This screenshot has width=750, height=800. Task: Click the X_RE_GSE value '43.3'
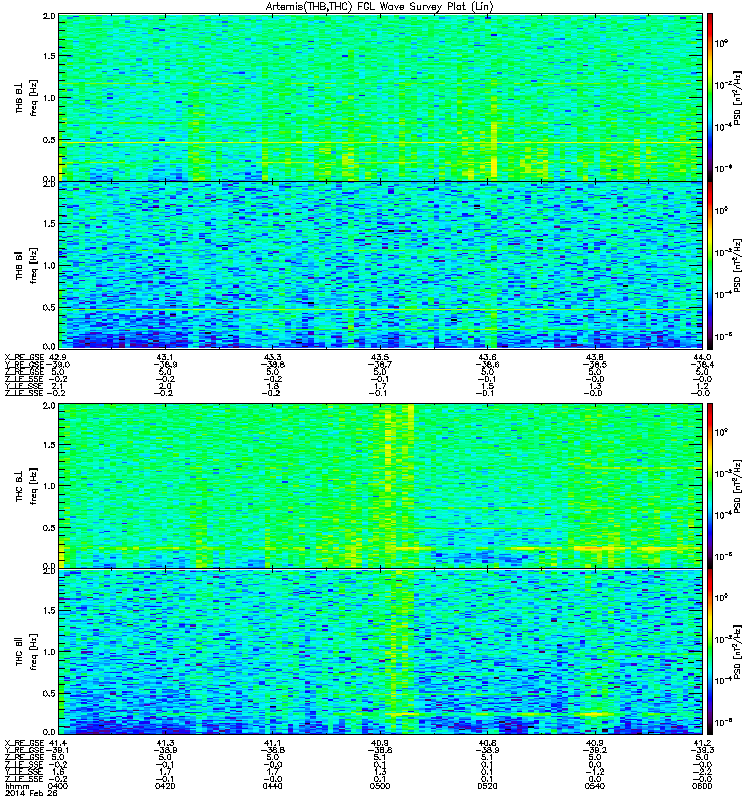(272, 357)
